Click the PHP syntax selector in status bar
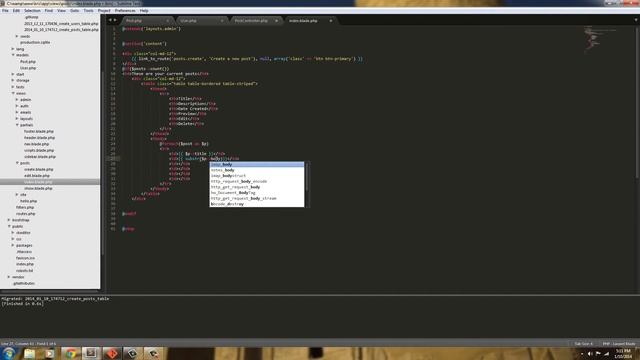640x360 pixels. [619, 344]
